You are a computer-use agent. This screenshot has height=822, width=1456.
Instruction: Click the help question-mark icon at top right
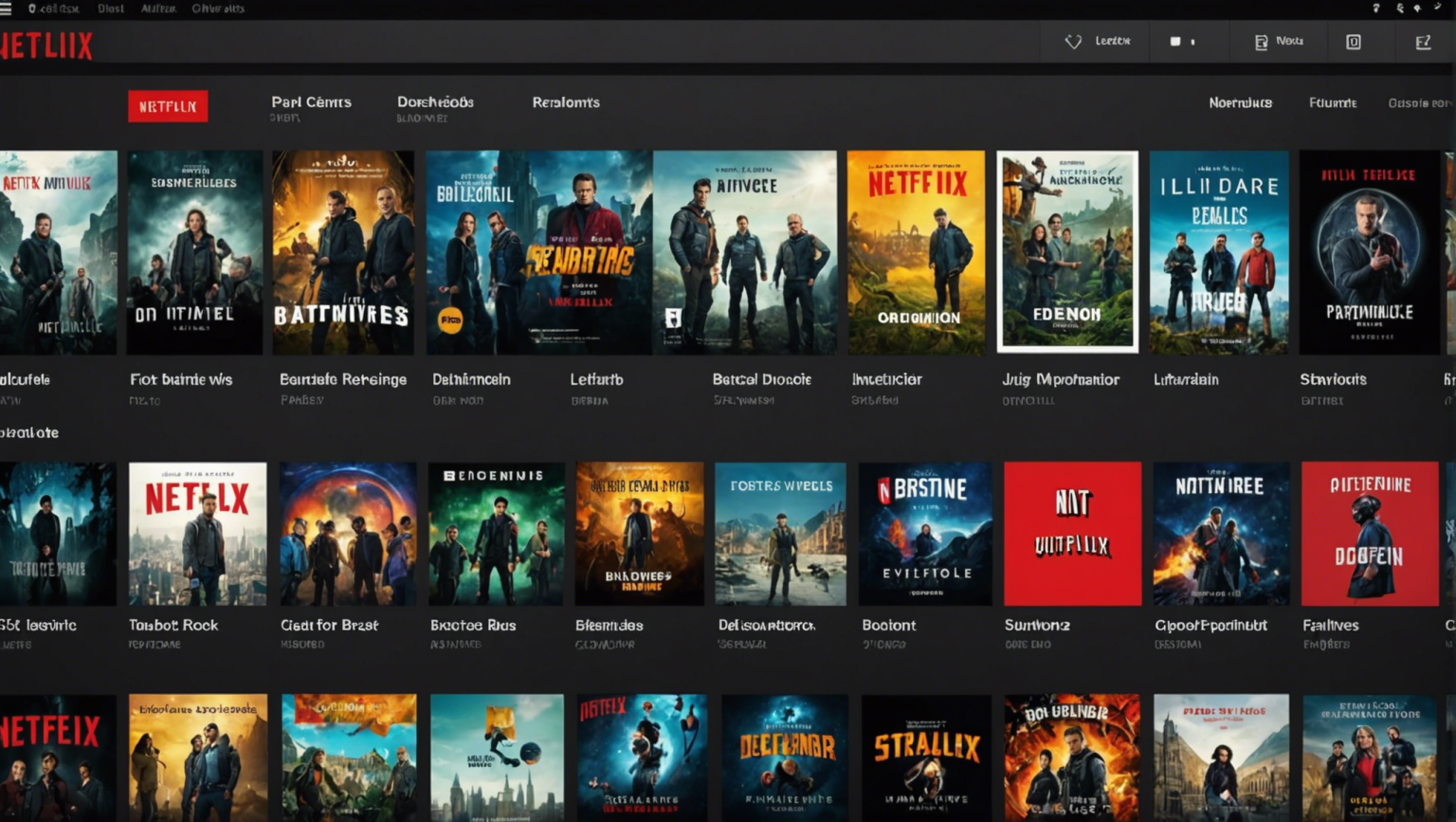(x=1377, y=8)
